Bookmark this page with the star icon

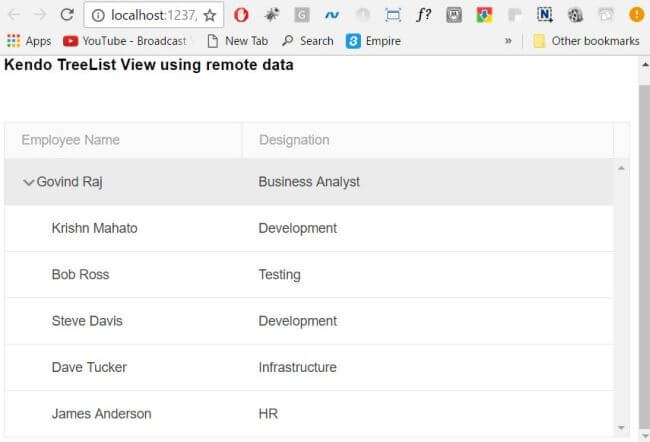(209, 15)
